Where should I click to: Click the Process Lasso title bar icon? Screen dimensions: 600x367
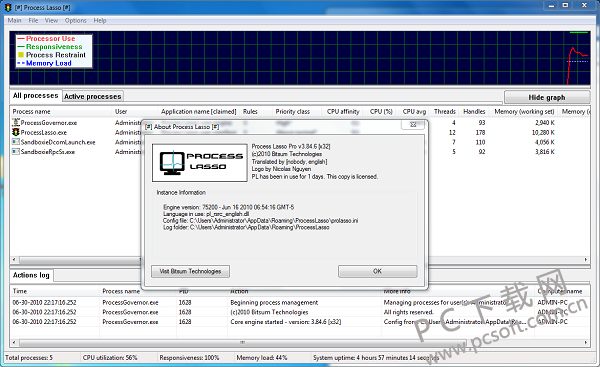[8, 7]
